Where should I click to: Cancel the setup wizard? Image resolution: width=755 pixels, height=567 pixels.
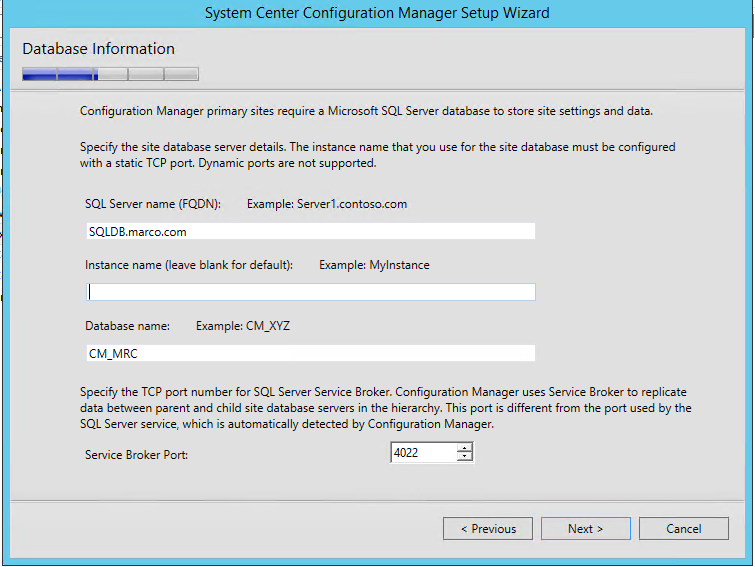click(x=684, y=528)
